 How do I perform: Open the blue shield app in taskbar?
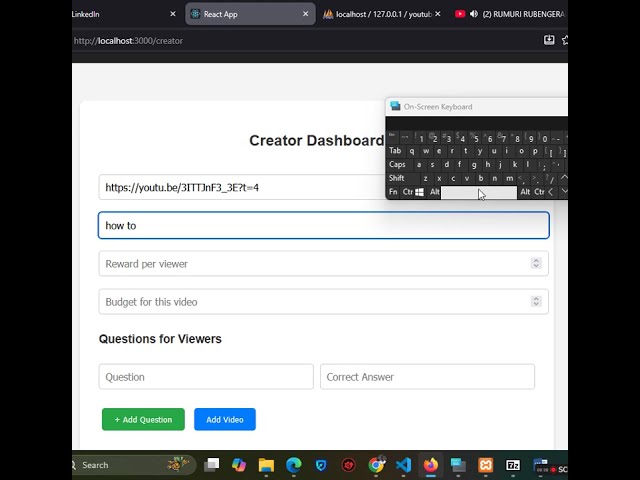[321, 464]
